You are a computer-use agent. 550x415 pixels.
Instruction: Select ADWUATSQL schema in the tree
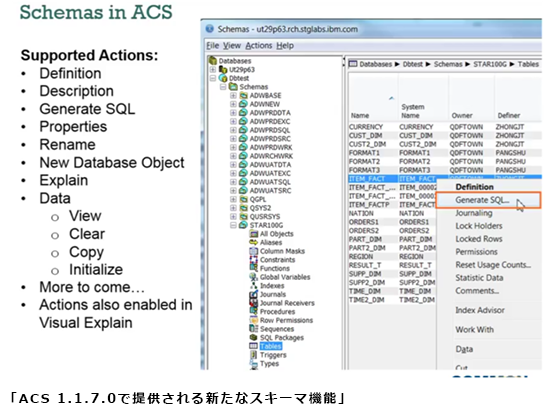click(270, 182)
